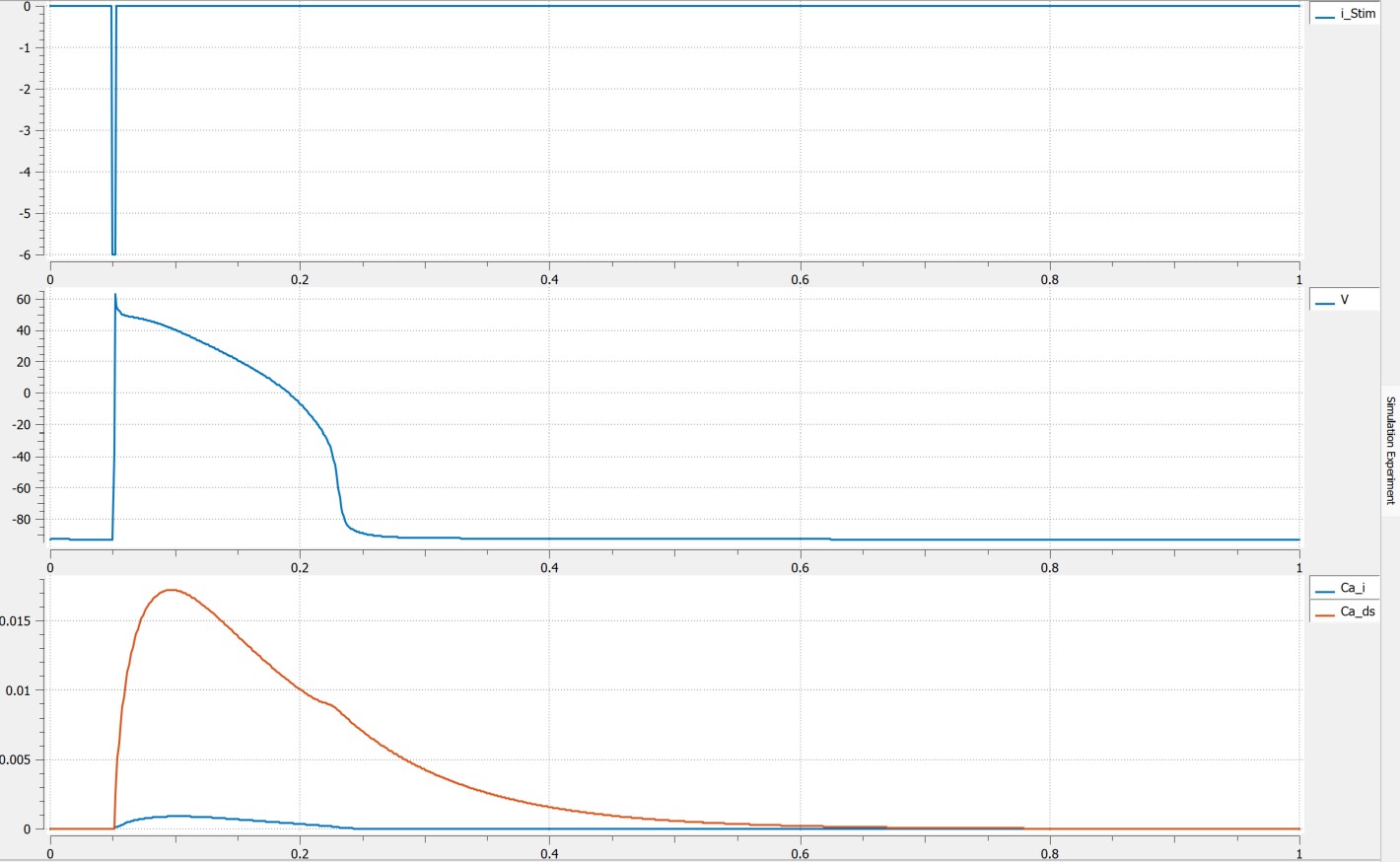Open the Simulation Experiment side tab
This screenshot has width=1400, height=862.
pyautogui.click(x=1390, y=450)
